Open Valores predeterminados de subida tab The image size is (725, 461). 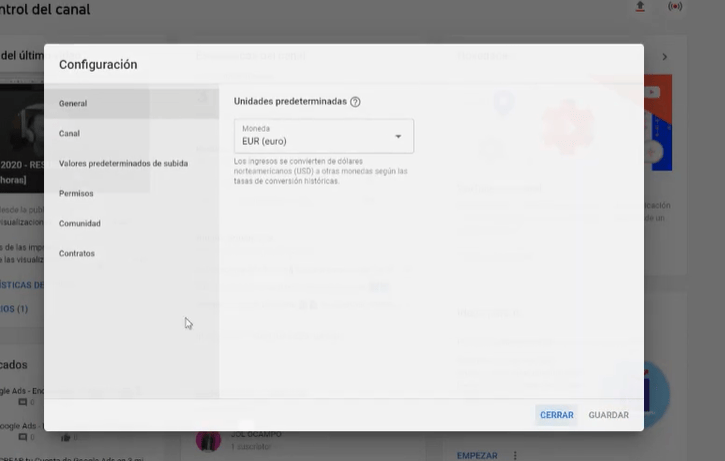click(131, 163)
